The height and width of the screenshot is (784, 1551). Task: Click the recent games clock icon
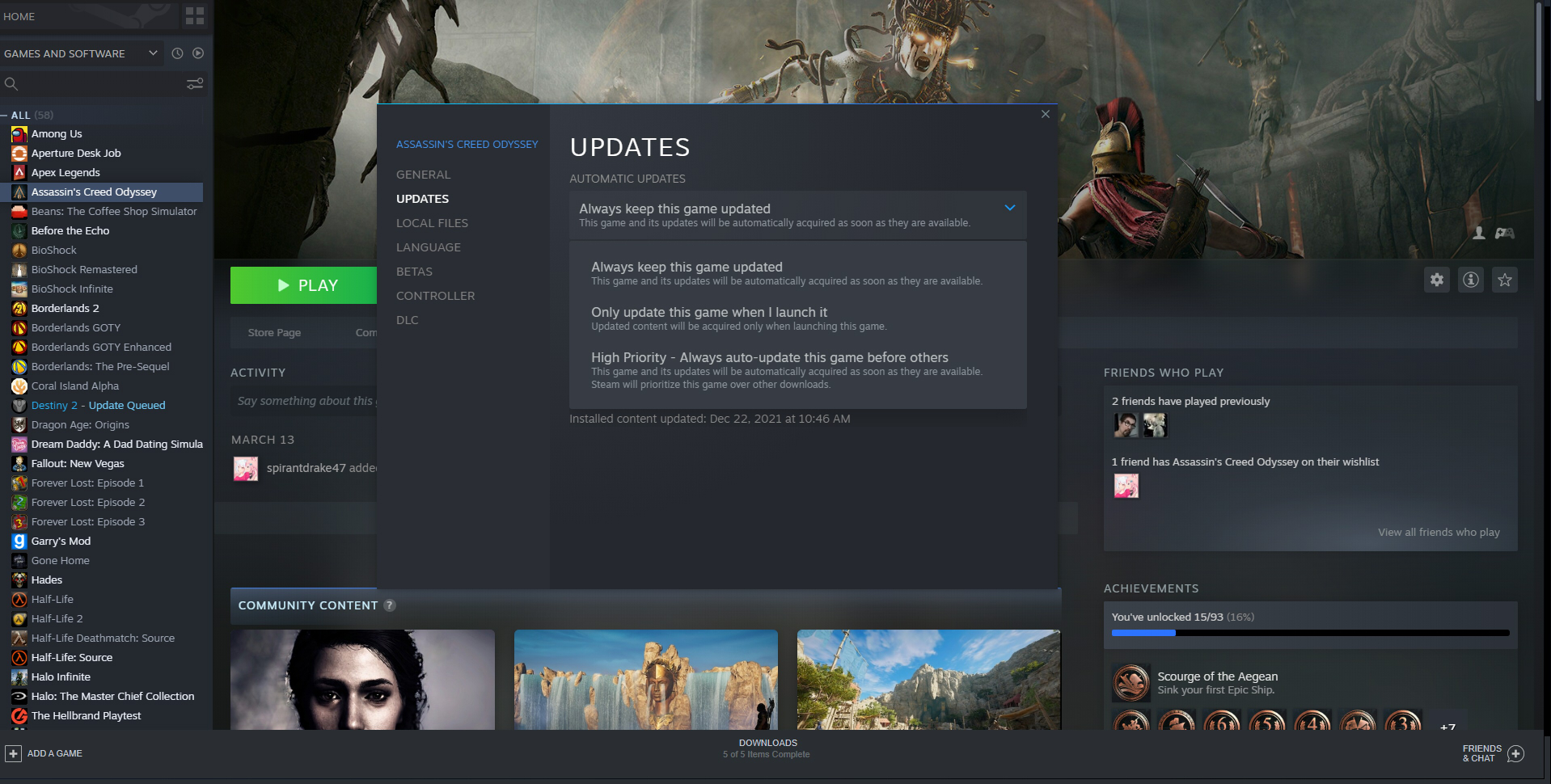point(177,53)
